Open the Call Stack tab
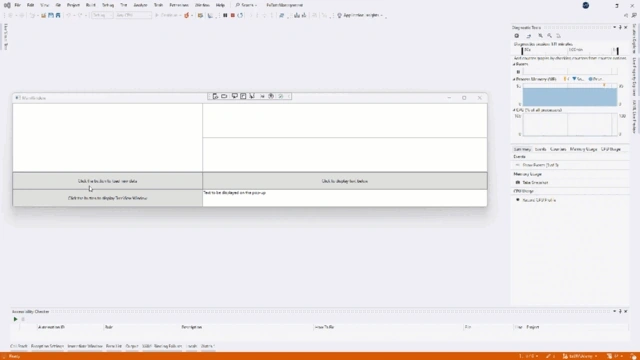The width and height of the screenshot is (640, 360). click(19, 346)
